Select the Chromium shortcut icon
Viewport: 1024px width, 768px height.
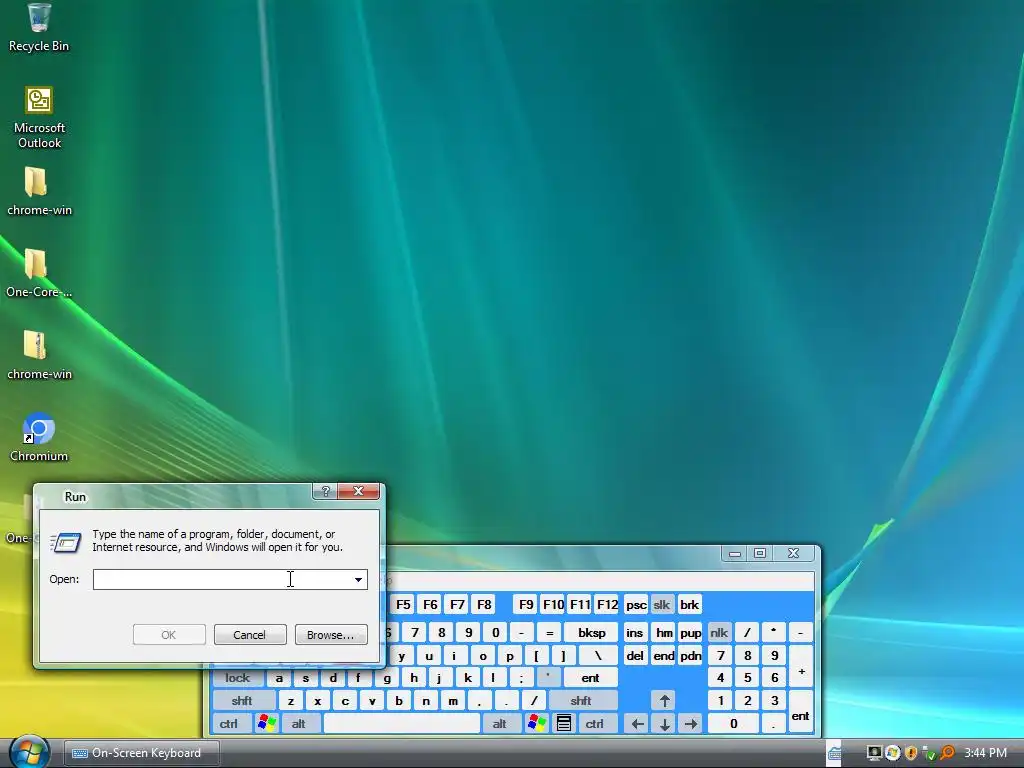pos(39,437)
